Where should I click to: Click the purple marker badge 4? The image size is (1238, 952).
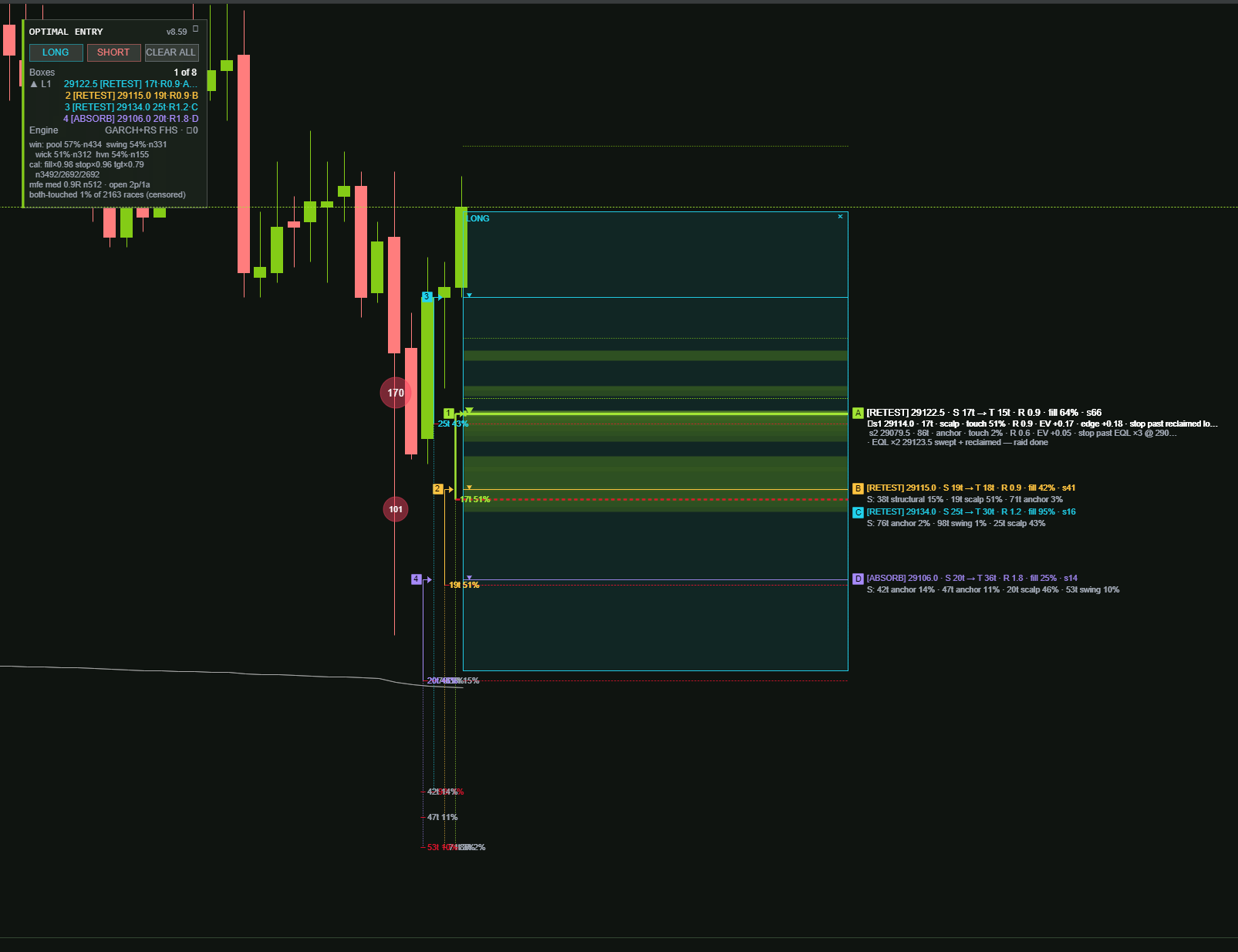pyautogui.click(x=417, y=579)
